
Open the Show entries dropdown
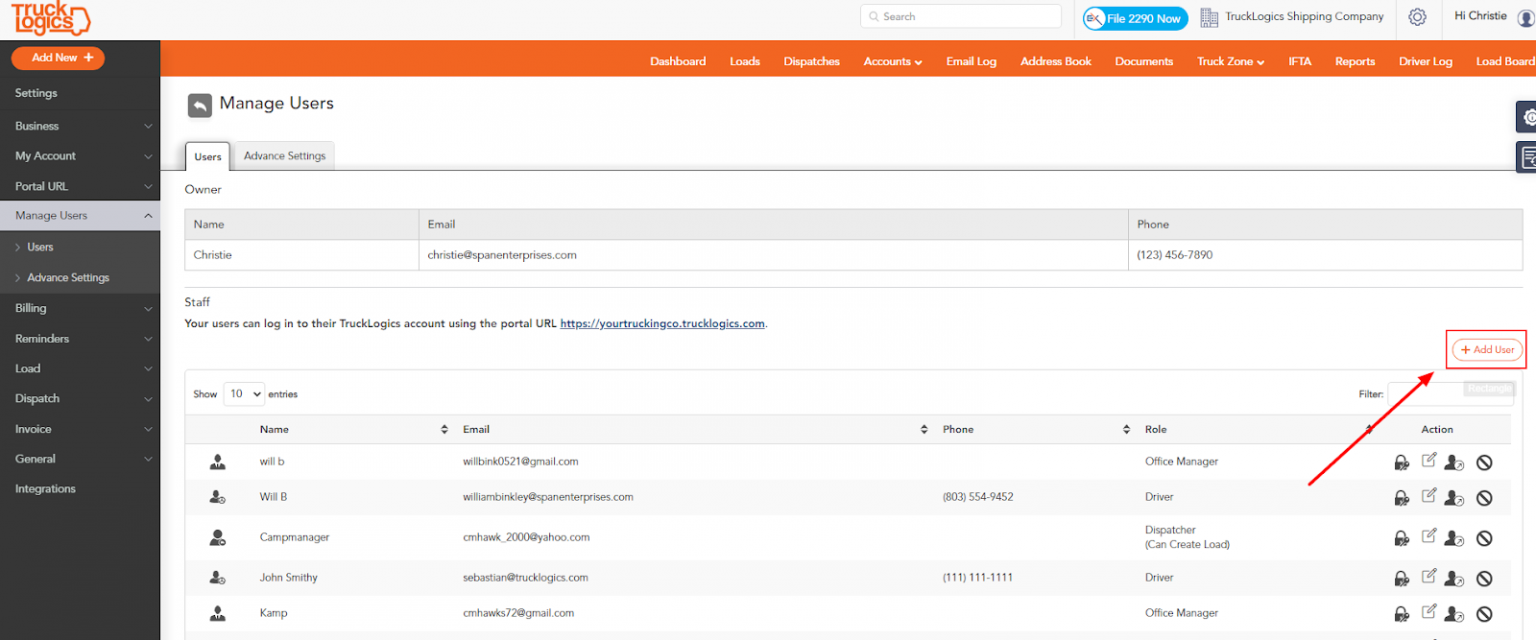243,393
